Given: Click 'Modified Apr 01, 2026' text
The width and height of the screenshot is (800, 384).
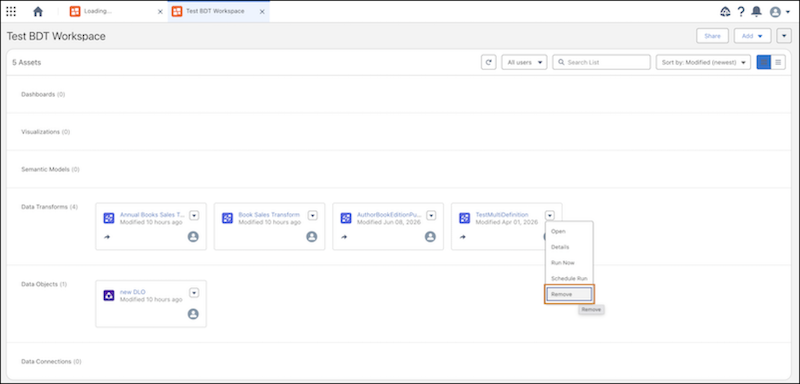Looking at the screenshot, I should (x=507, y=222).
